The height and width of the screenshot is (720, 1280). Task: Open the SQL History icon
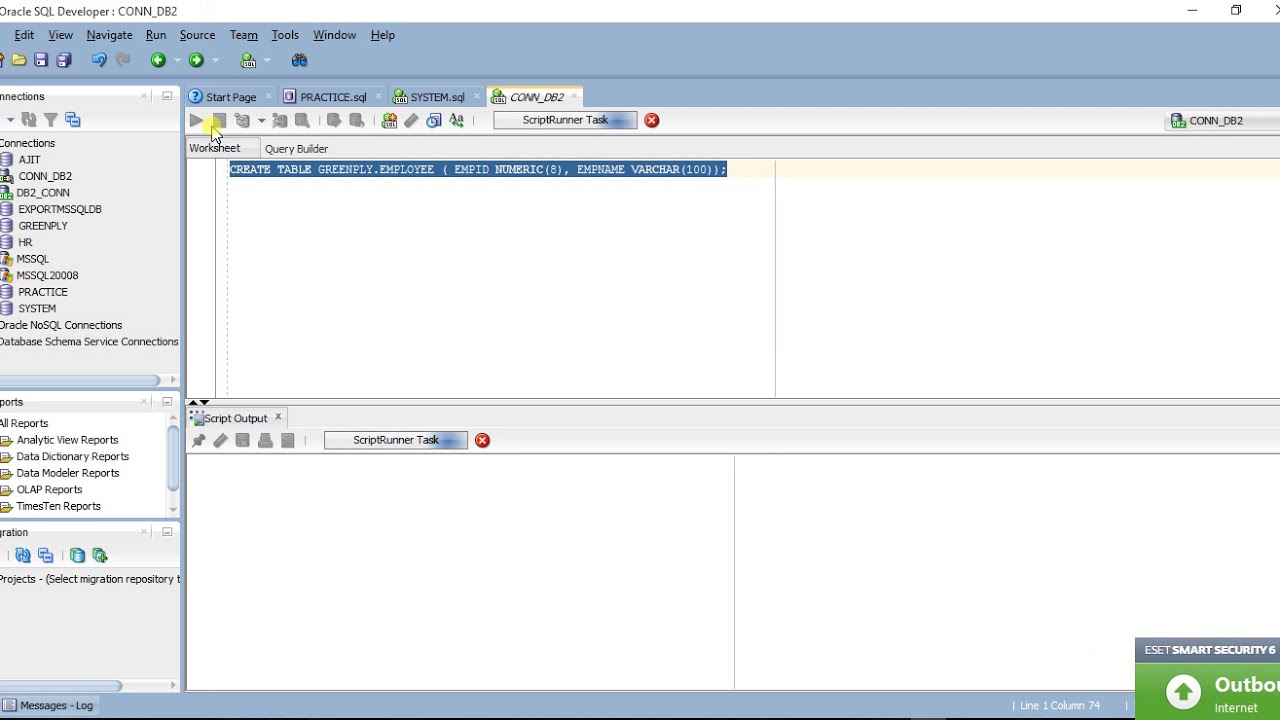pos(433,120)
